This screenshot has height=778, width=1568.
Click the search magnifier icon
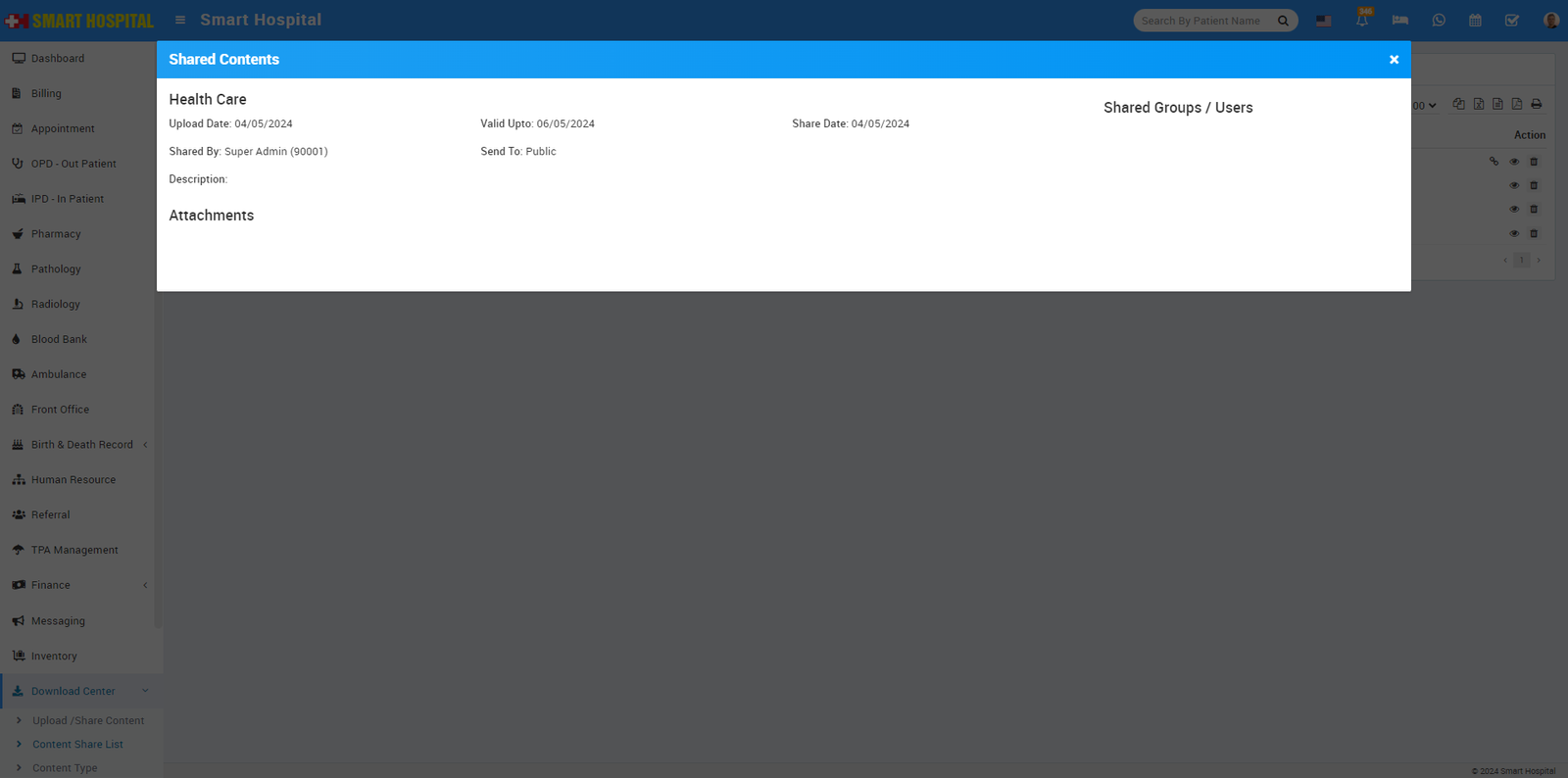point(1283,21)
